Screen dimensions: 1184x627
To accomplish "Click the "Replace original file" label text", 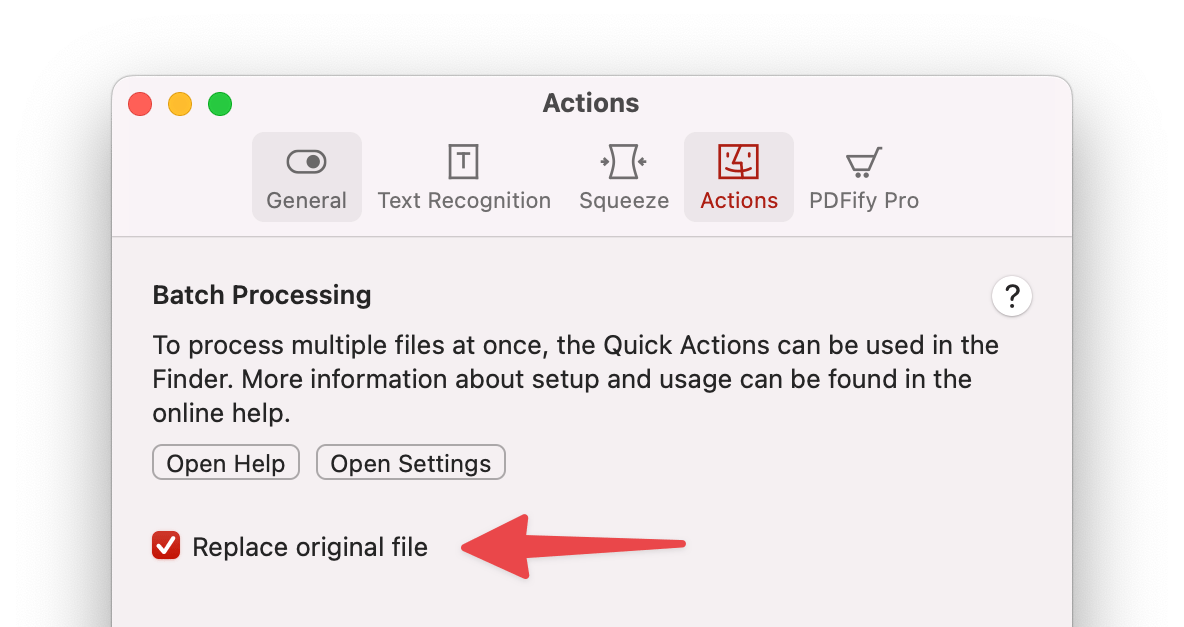I will point(310,547).
